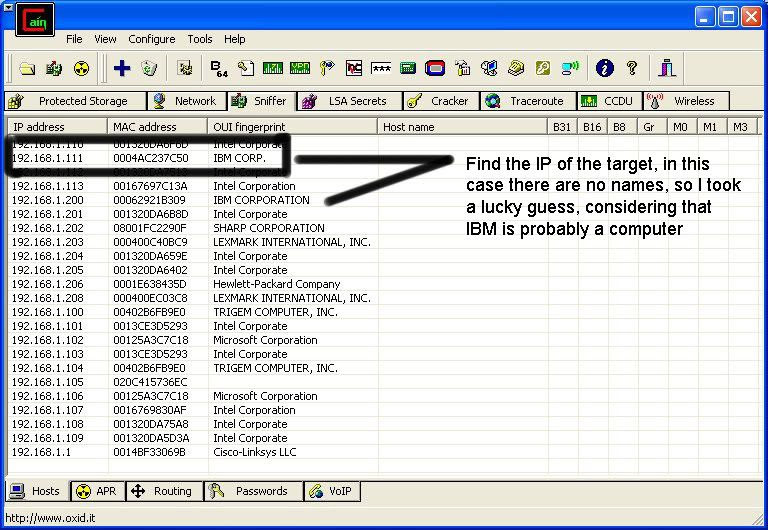
Task: Click the recycle bin remove icon
Action: [149, 68]
